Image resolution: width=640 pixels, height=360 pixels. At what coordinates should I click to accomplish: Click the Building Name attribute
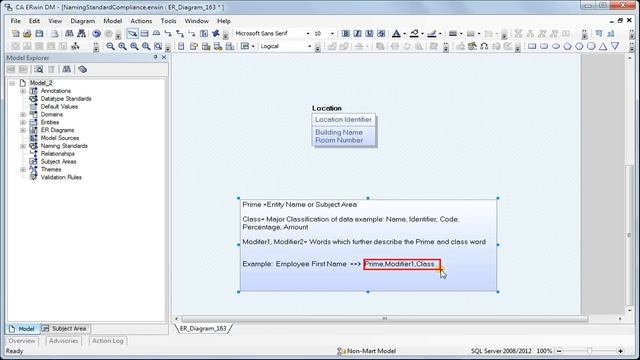point(339,132)
